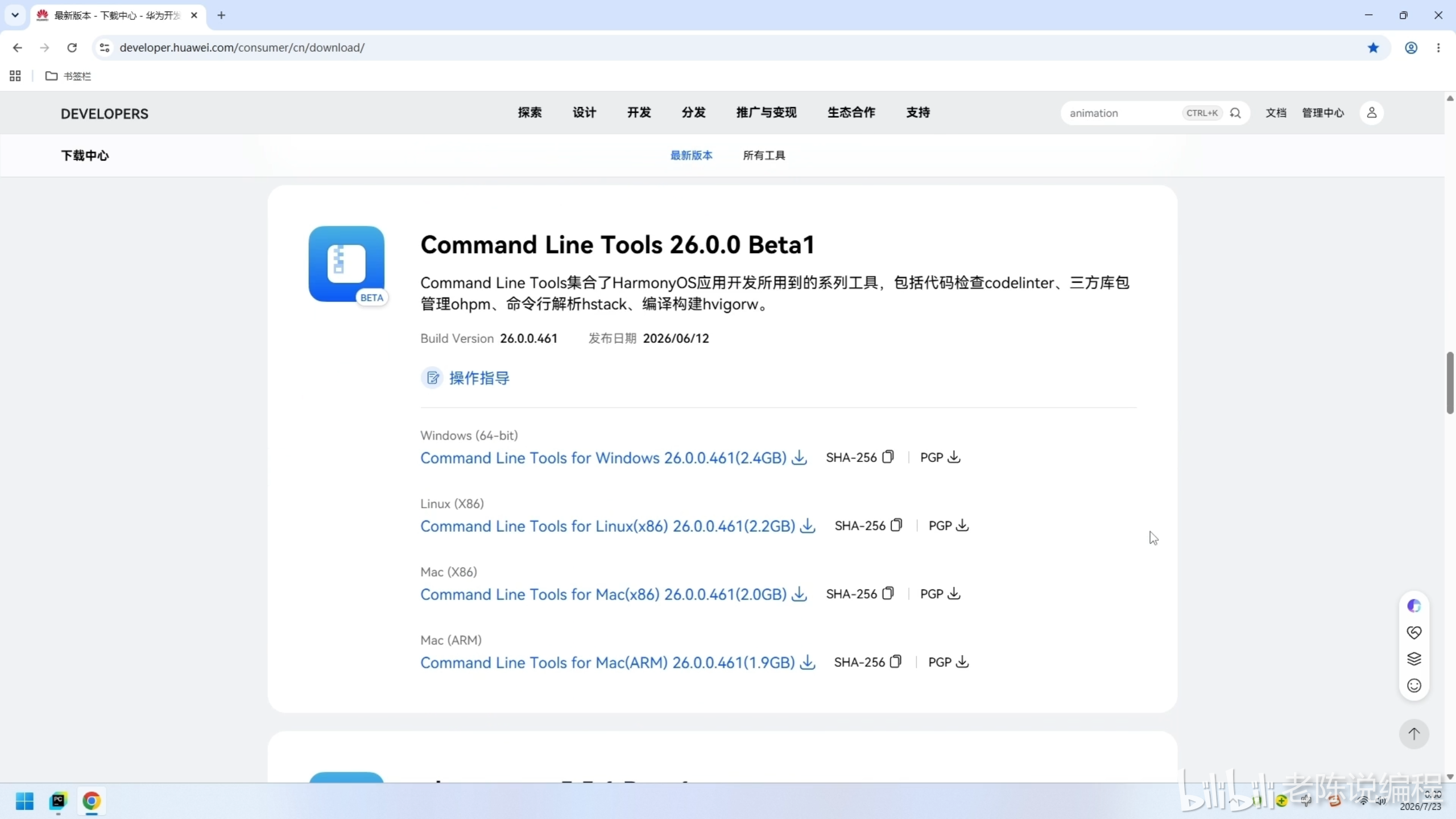The image size is (1456, 819).
Task: Open 管理中心 link
Action: 1323,113
